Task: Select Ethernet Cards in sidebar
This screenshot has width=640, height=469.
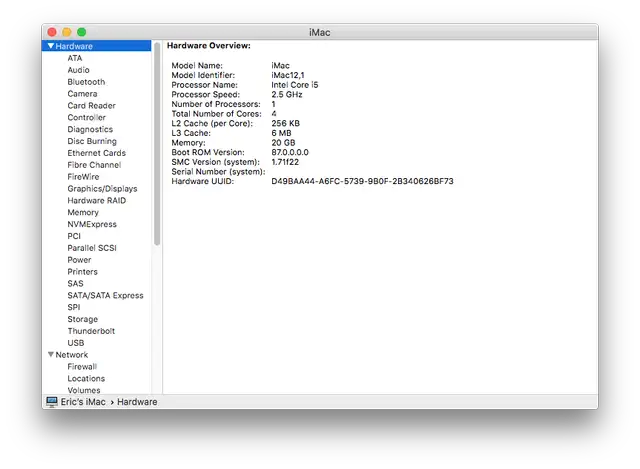Action: 97,153
